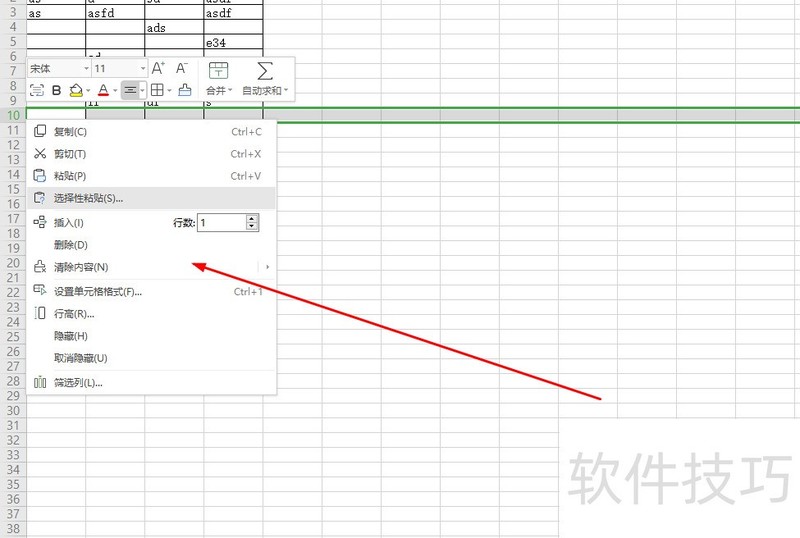
Task: Toggle bold formatting (B)
Action: click(57, 90)
